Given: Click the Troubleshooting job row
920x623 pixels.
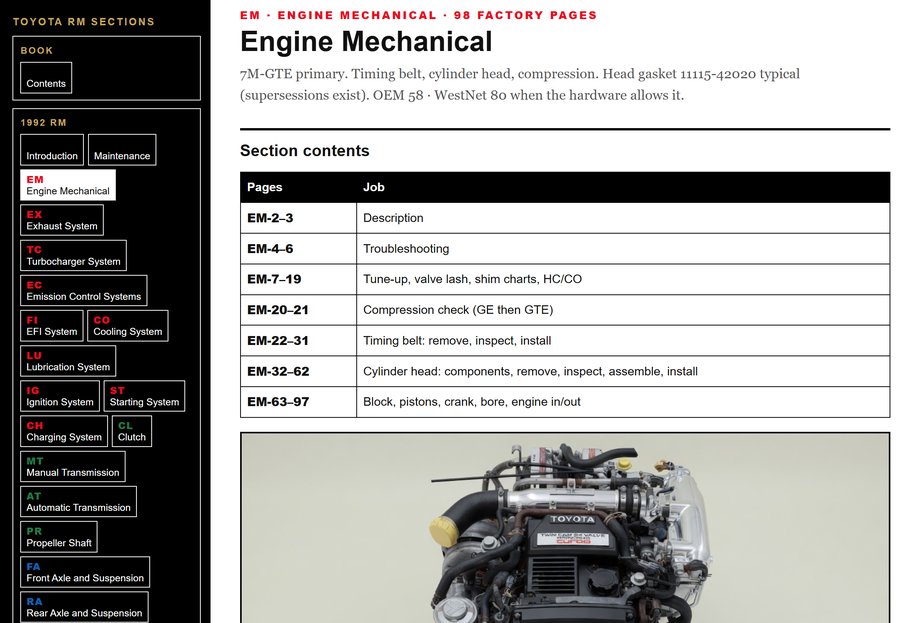Looking at the screenshot, I should point(623,249).
